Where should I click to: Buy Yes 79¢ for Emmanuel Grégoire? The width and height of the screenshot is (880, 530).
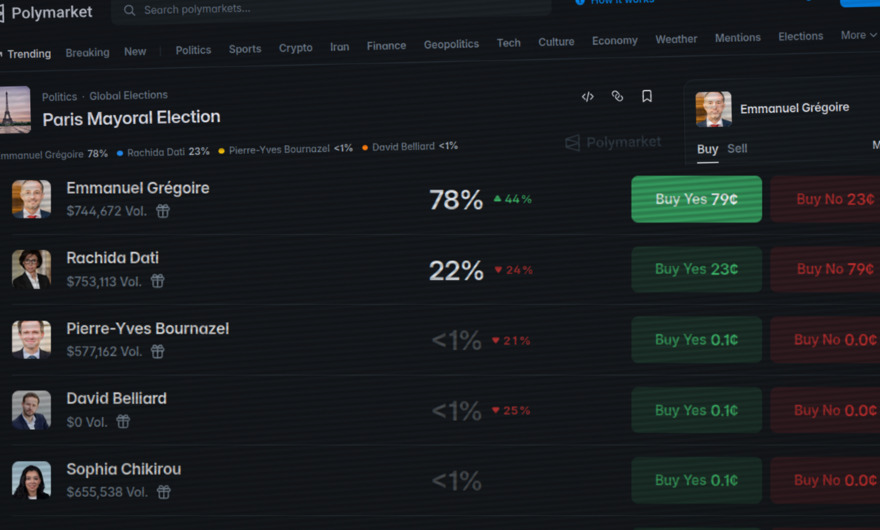pyautogui.click(x=696, y=199)
